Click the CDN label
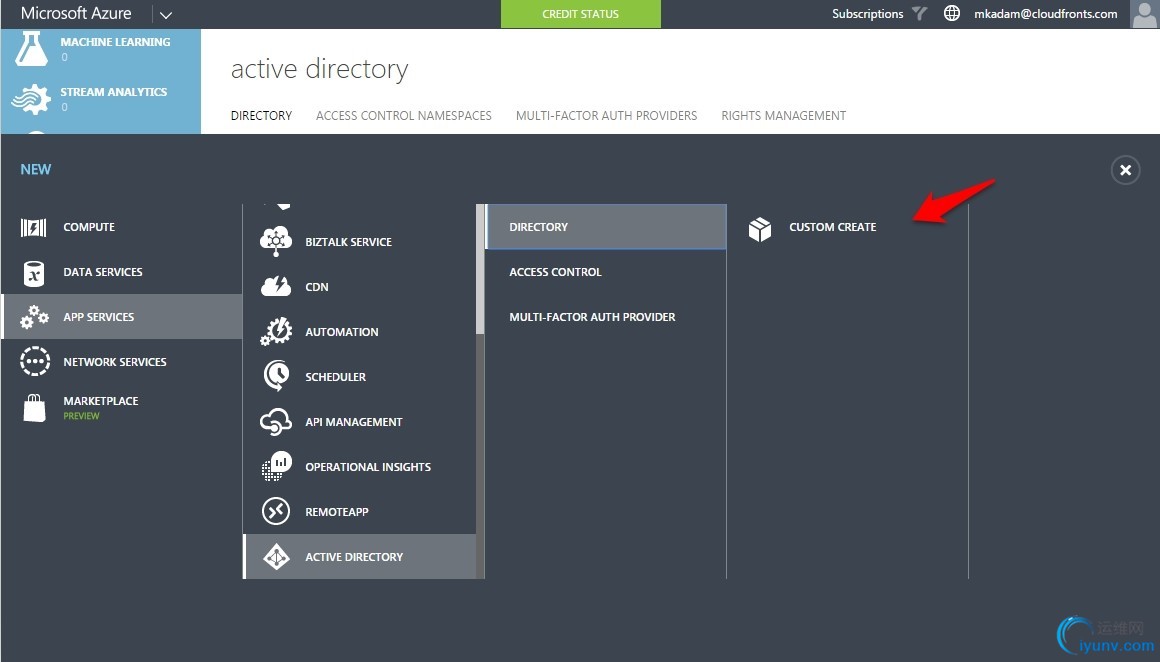Screen dimensions: 1160x662 tap(317, 287)
